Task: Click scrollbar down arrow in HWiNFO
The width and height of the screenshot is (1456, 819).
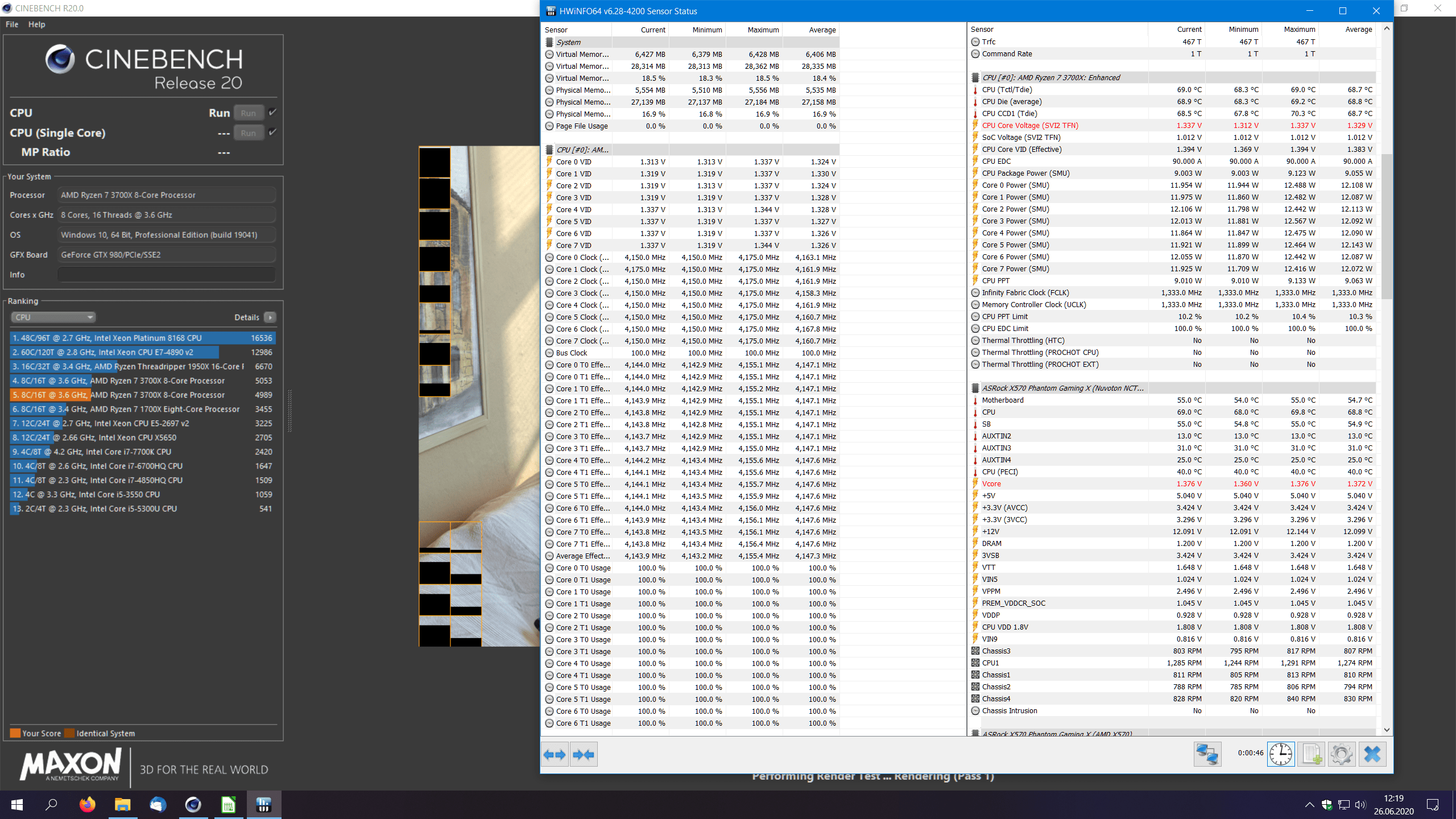Action: [x=1387, y=730]
